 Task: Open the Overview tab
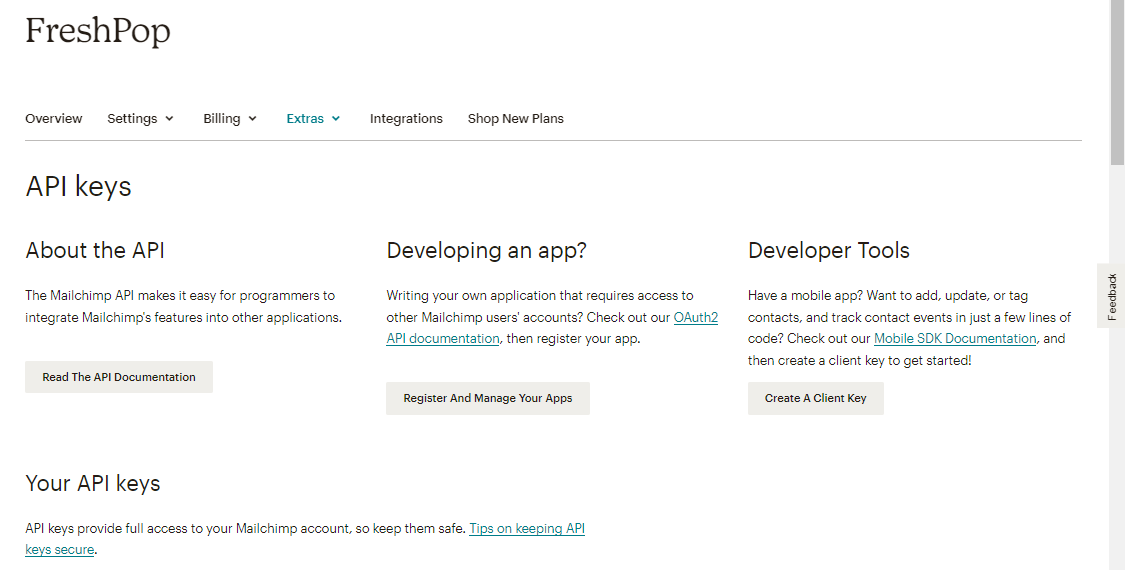pyautogui.click(x=54, y=118)
